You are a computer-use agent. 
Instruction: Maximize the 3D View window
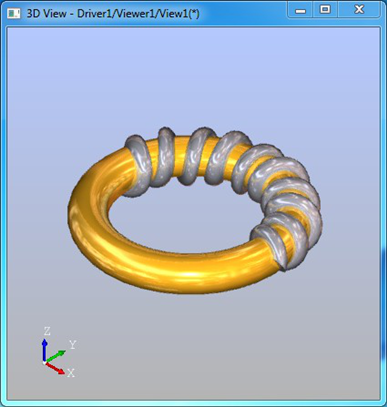pos(325,10)
